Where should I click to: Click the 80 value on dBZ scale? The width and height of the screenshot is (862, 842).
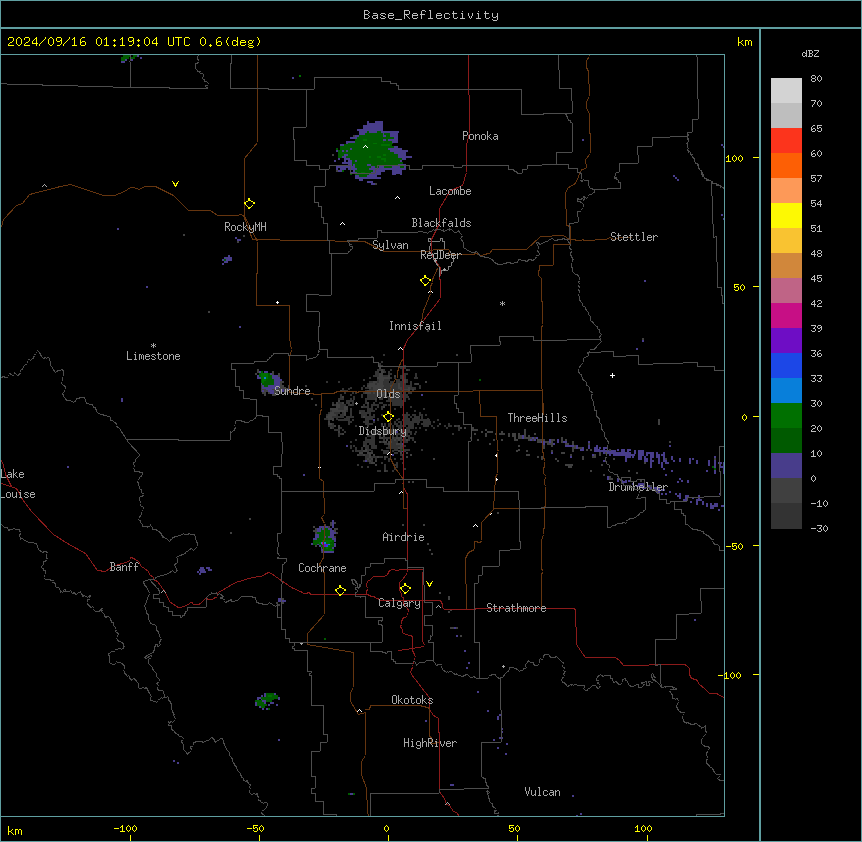click(x=816, y=79)
